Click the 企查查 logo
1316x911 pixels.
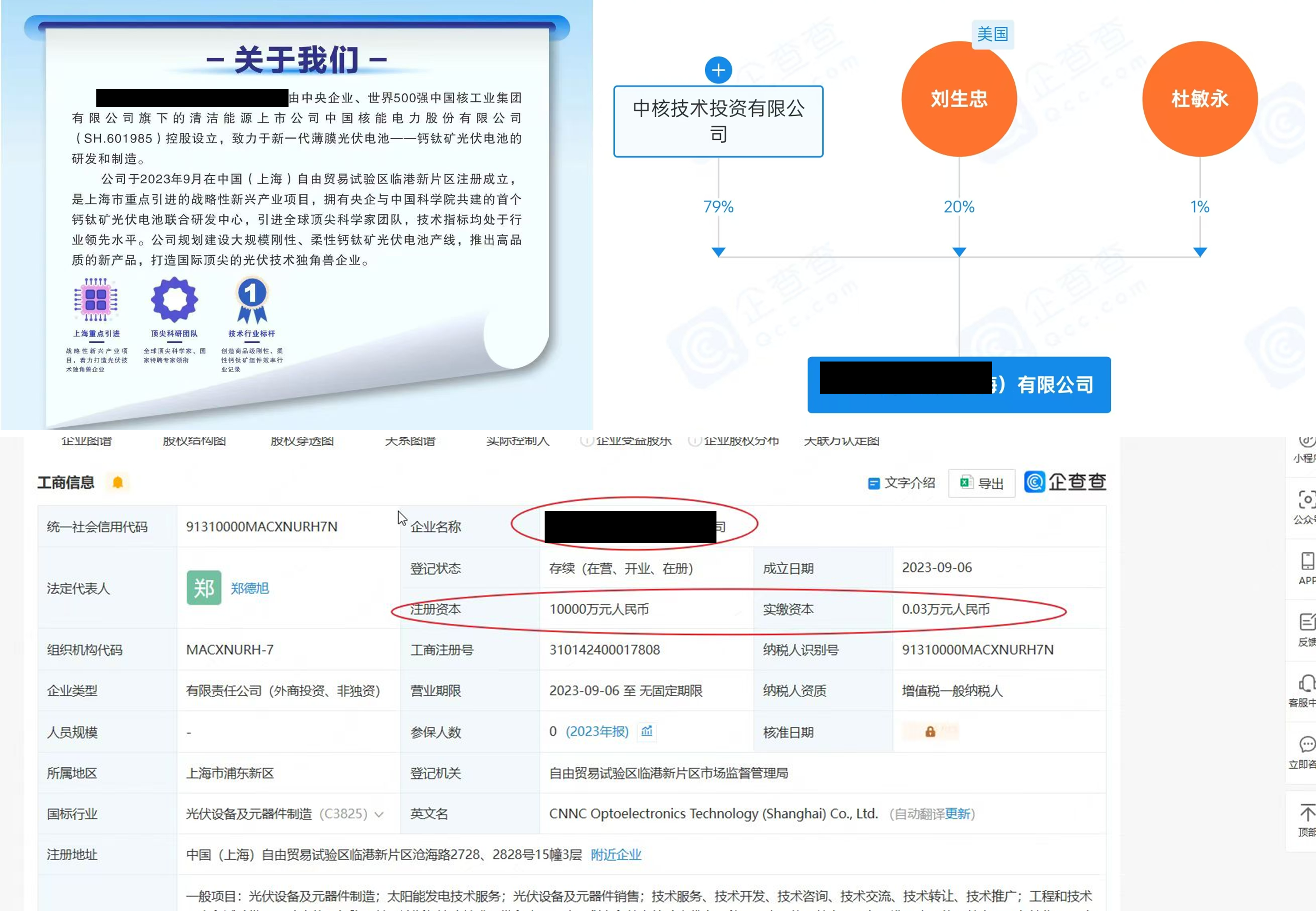[1065, 482]
